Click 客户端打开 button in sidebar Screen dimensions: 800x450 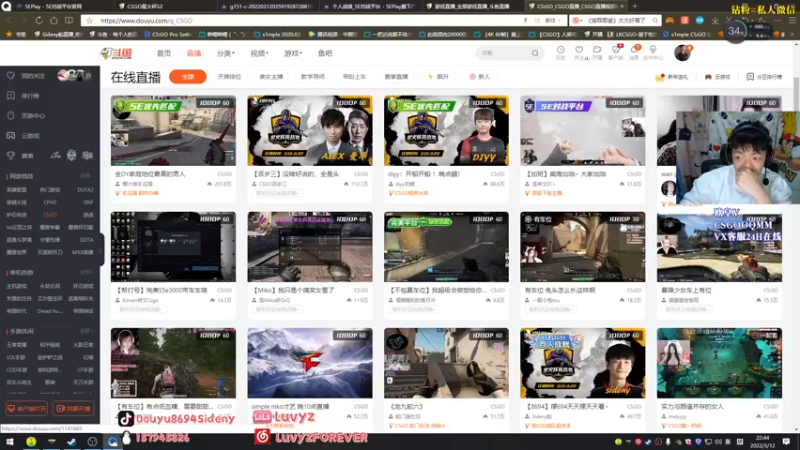[x=27, y=409]
